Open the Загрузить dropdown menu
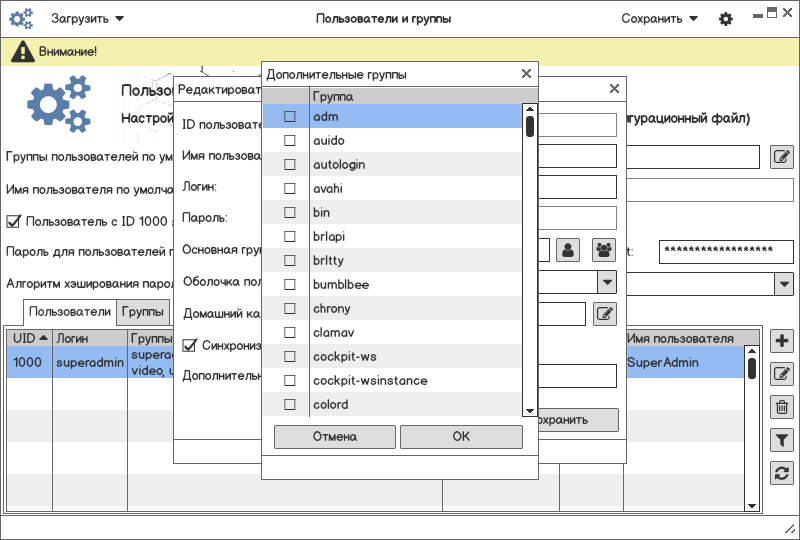This screenshot has width=800, height=540. (87, 19)
